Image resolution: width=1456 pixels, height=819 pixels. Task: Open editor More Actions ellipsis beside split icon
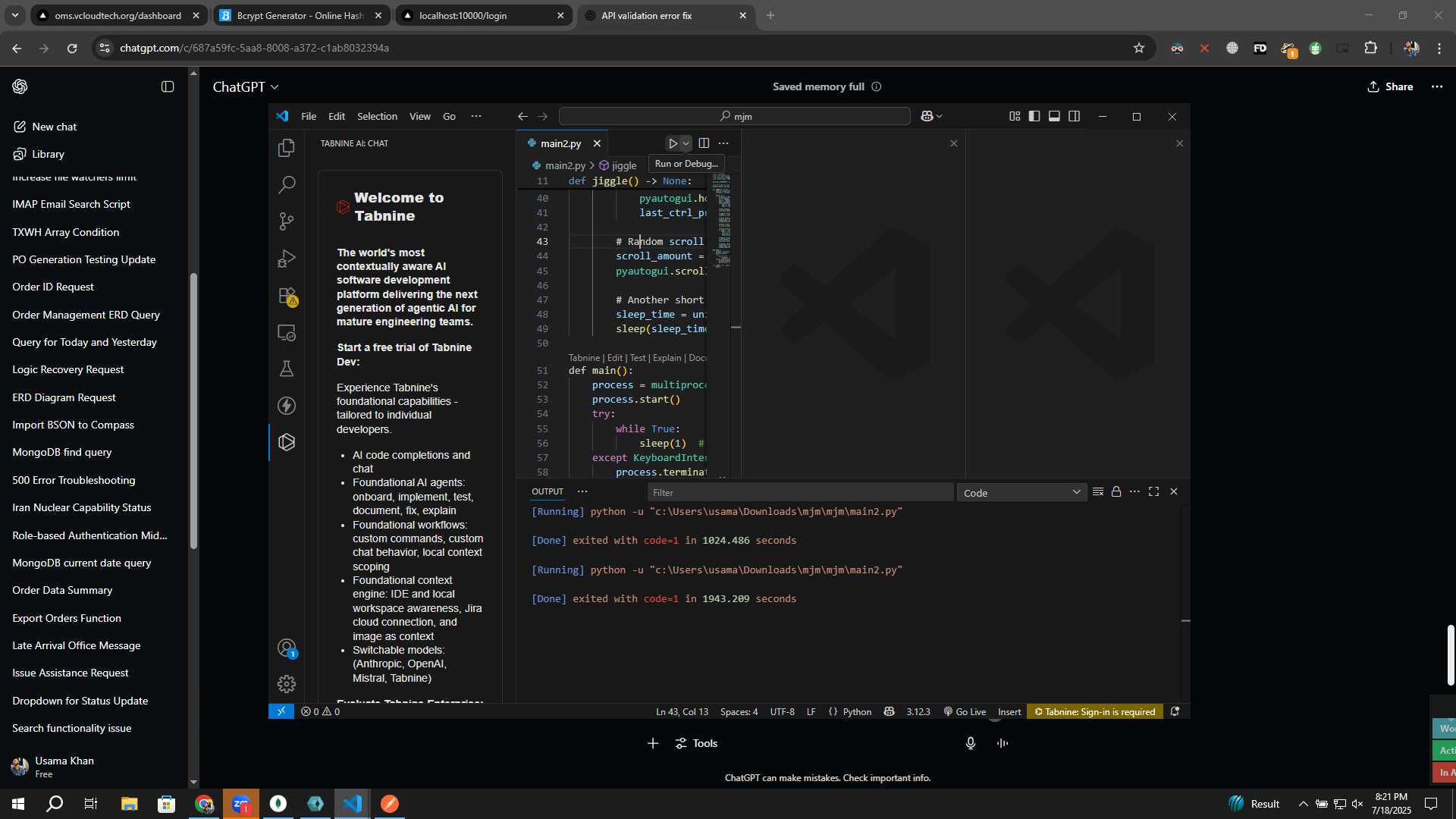[x=723, y=143]
